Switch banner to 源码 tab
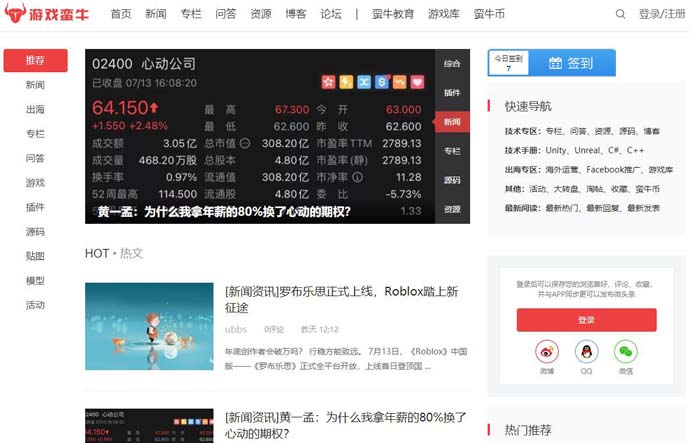Screen dimensions: 690x443 [x=452, y=180]
